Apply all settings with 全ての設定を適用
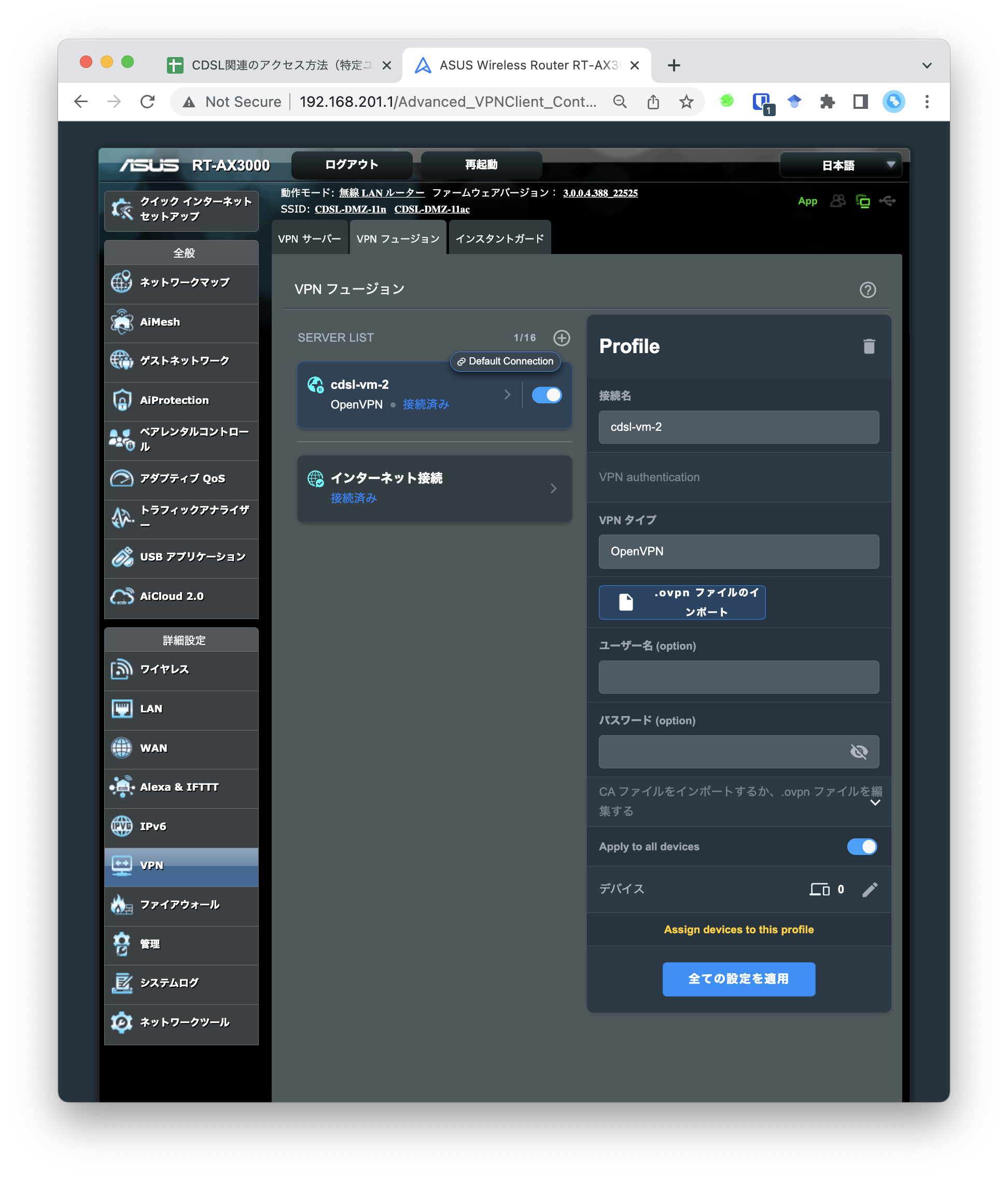 [x=738, y=979]
